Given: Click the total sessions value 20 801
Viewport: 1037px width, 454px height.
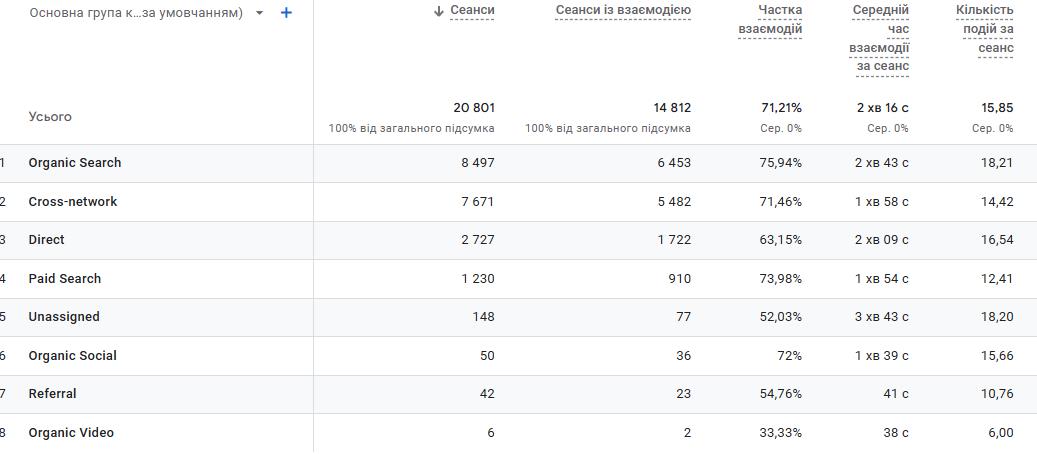Looking at the screenshot, I should (x=473, y=108).
